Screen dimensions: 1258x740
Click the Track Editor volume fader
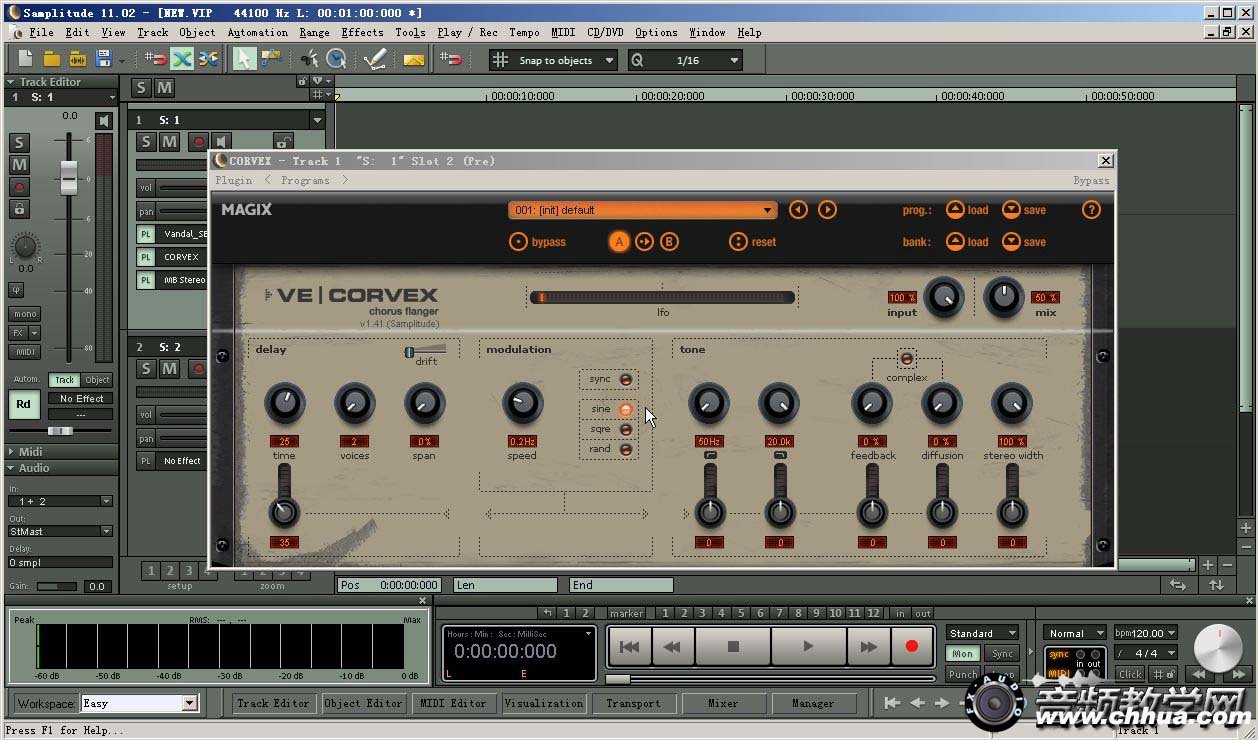[x=69, y=176]
